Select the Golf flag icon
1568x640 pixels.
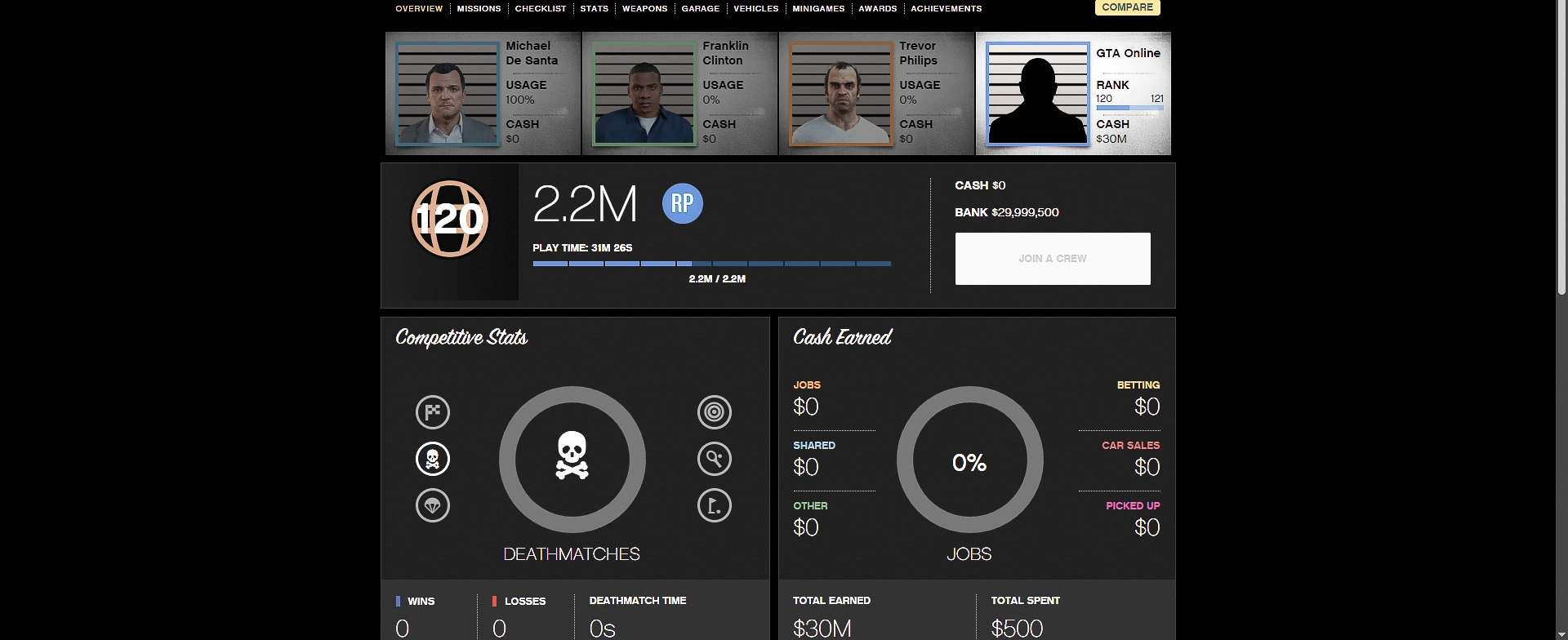(715, 505)
